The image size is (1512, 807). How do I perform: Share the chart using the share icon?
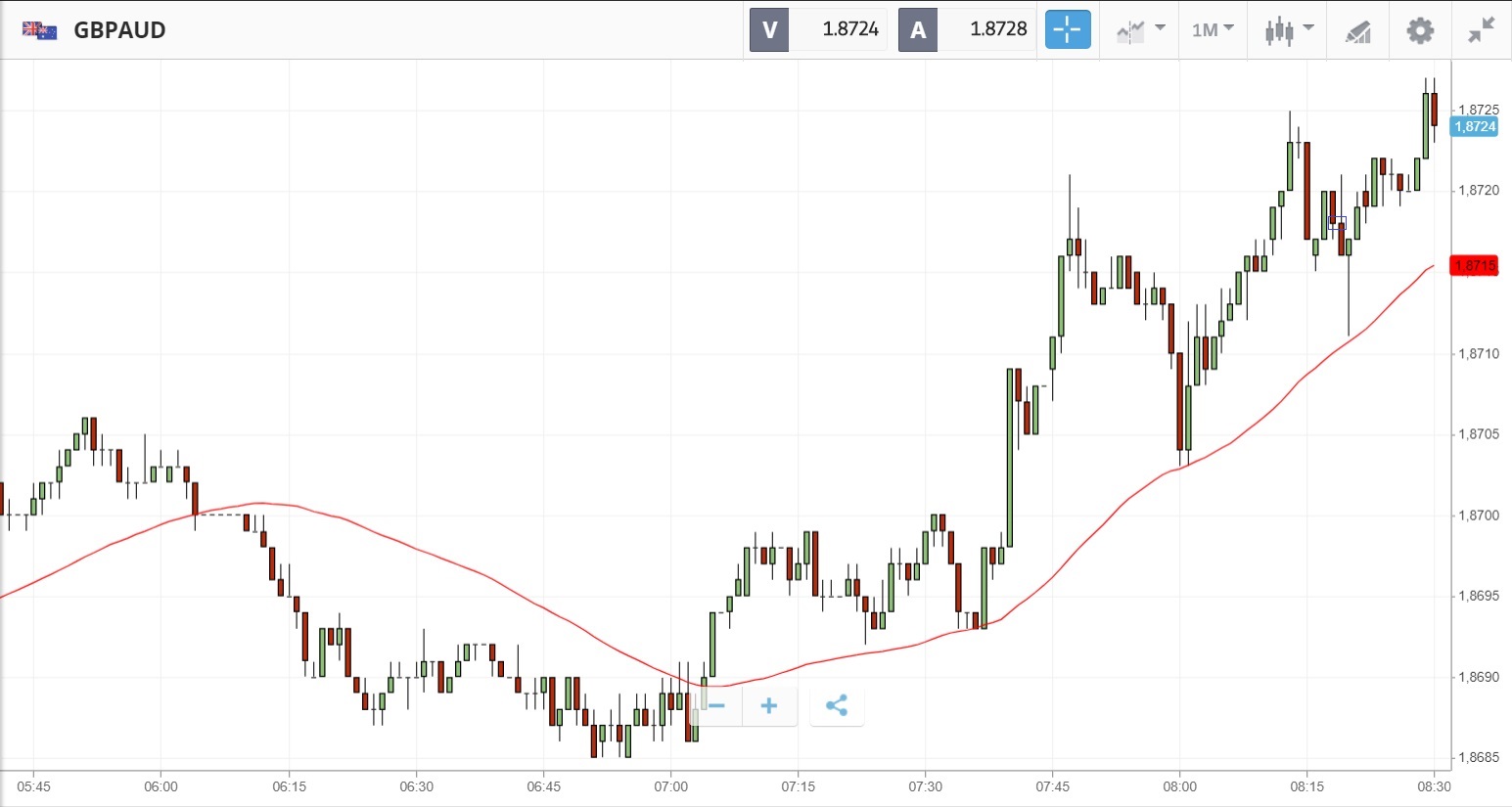pos(837,705)
